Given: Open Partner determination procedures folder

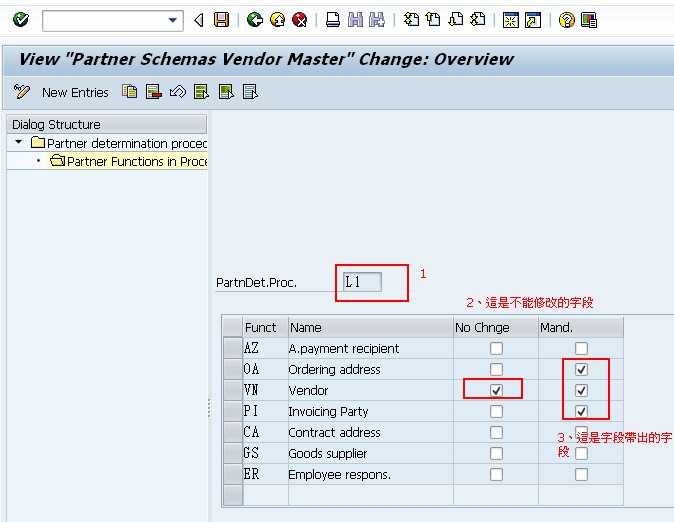Looking at the screenshot, I should (x=38, y=142).
